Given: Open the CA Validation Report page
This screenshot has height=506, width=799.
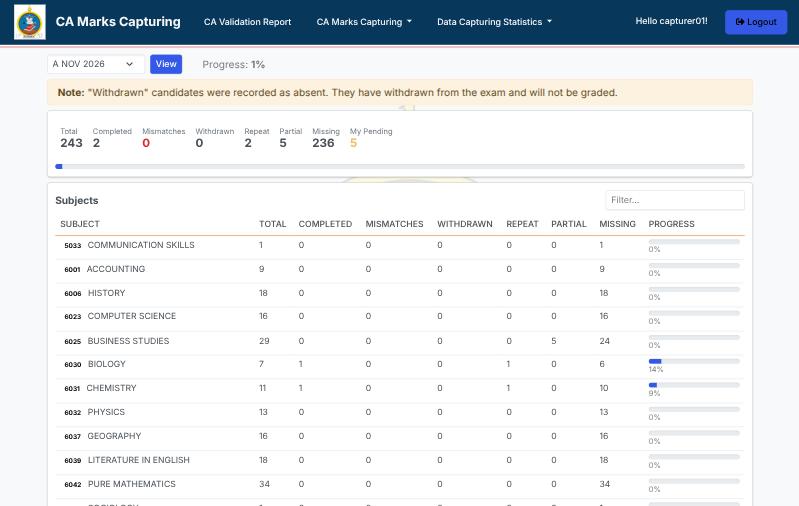Looking at the screenshot, I should point(247,22).
